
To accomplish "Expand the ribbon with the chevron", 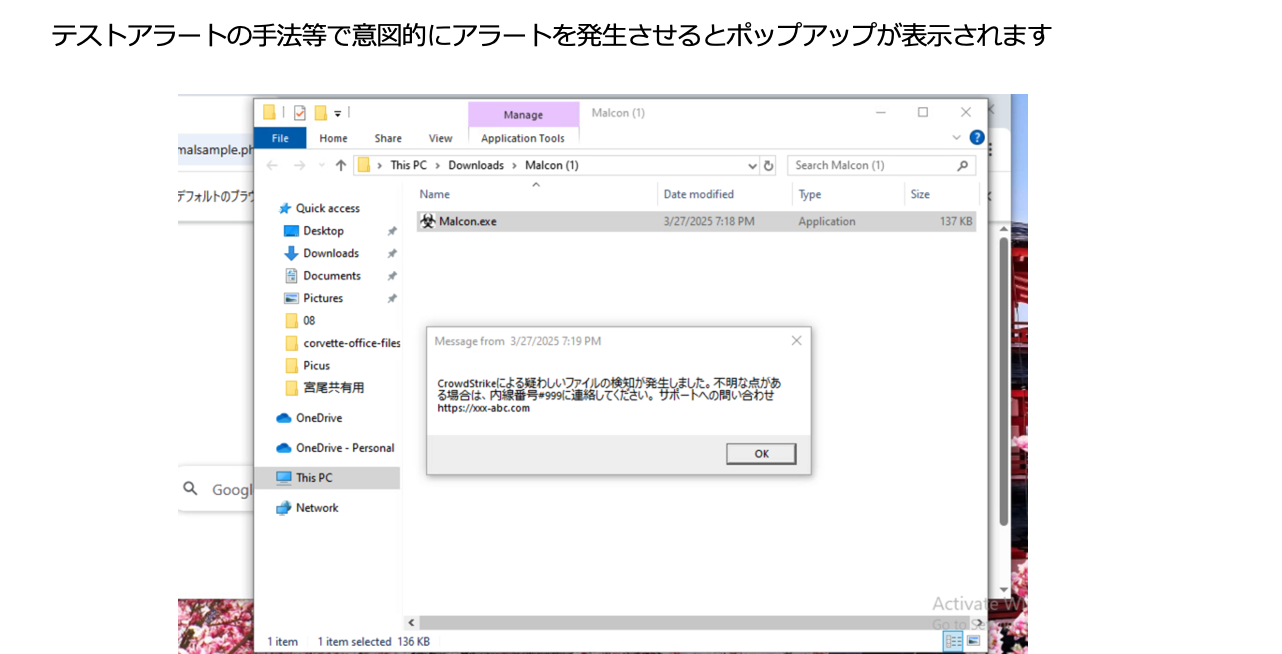I will click(x=957, y=138).
